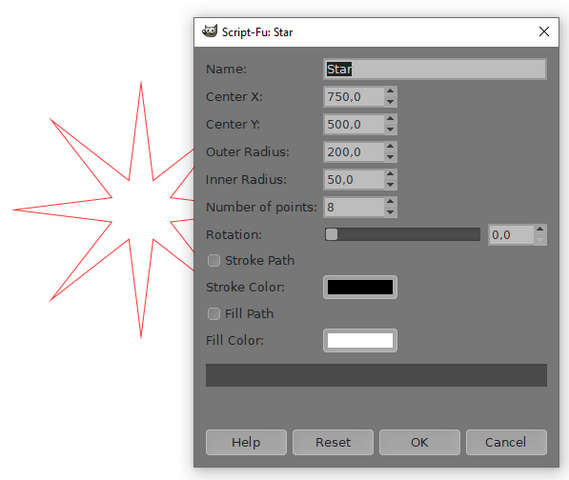569x480 pixels.
Task: Increase Center X with up arrow
Action: coord(390,91)
